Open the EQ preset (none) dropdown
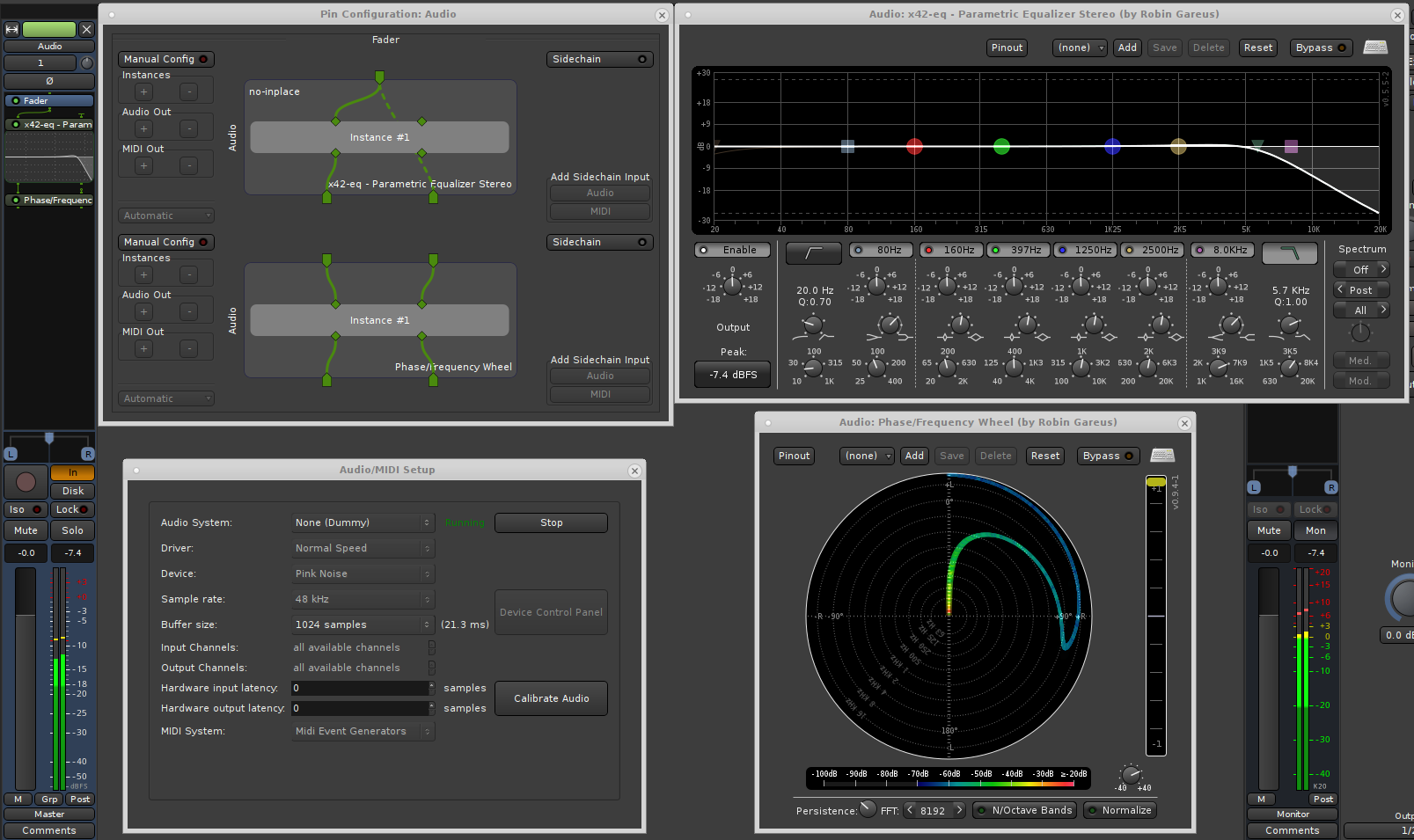The width and height of the screenshot is (1414, 840). [1080, 47]
